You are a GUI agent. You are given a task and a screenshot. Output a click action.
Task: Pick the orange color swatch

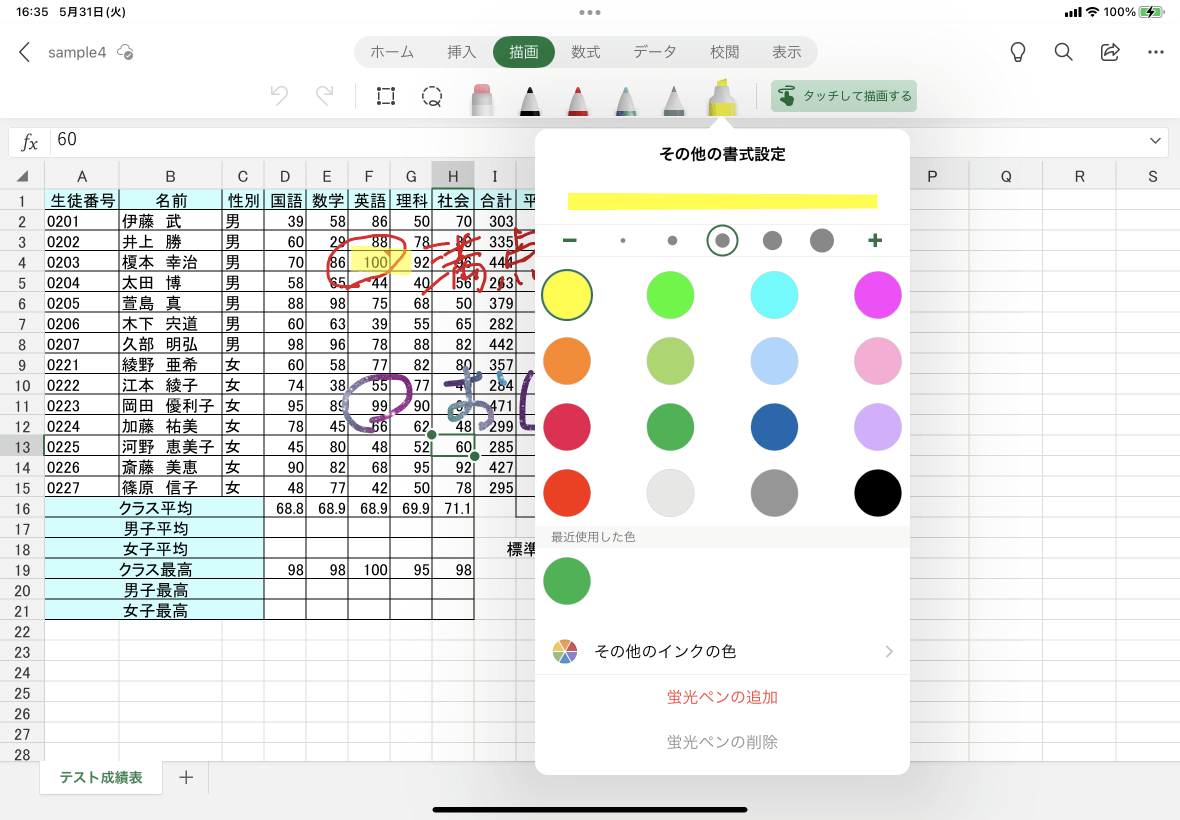point(567,361)
